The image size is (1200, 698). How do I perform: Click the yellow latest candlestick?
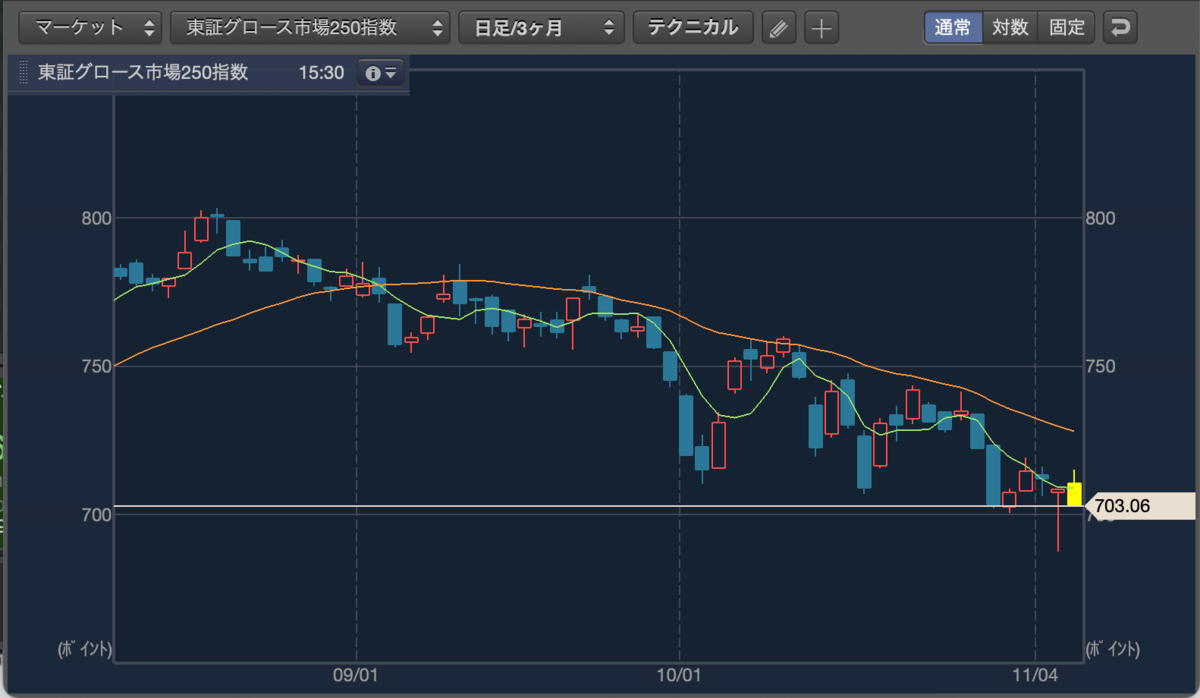pos(1074,494)
